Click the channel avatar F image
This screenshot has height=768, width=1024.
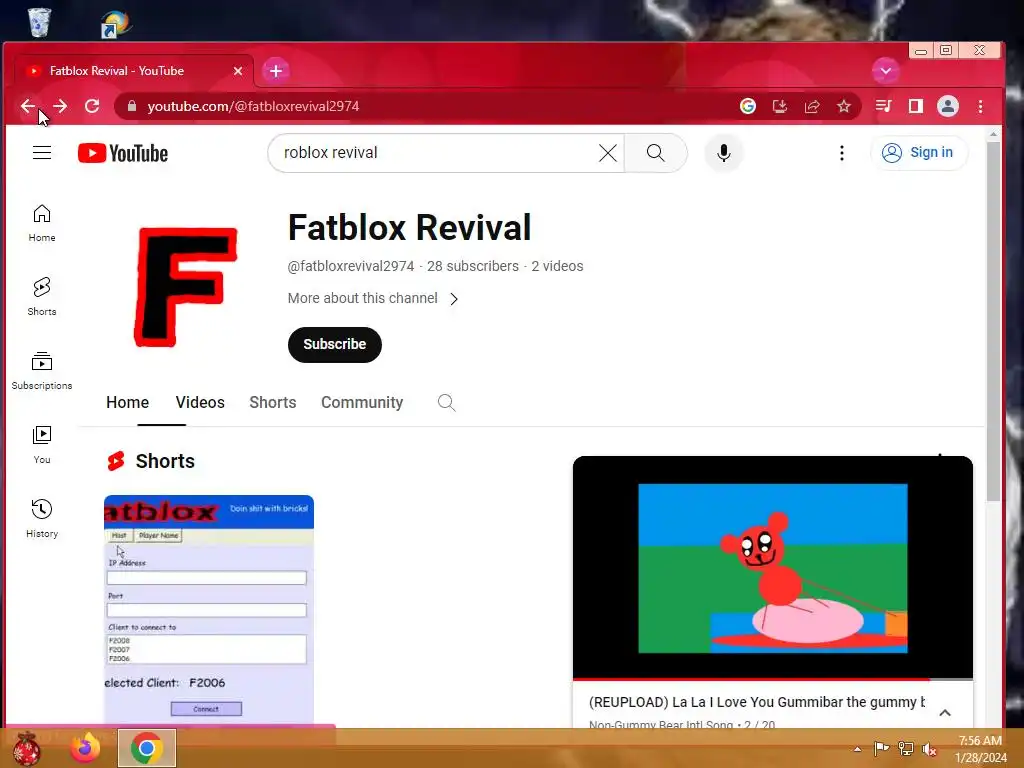pyautogui.click(x=186, y=287)
